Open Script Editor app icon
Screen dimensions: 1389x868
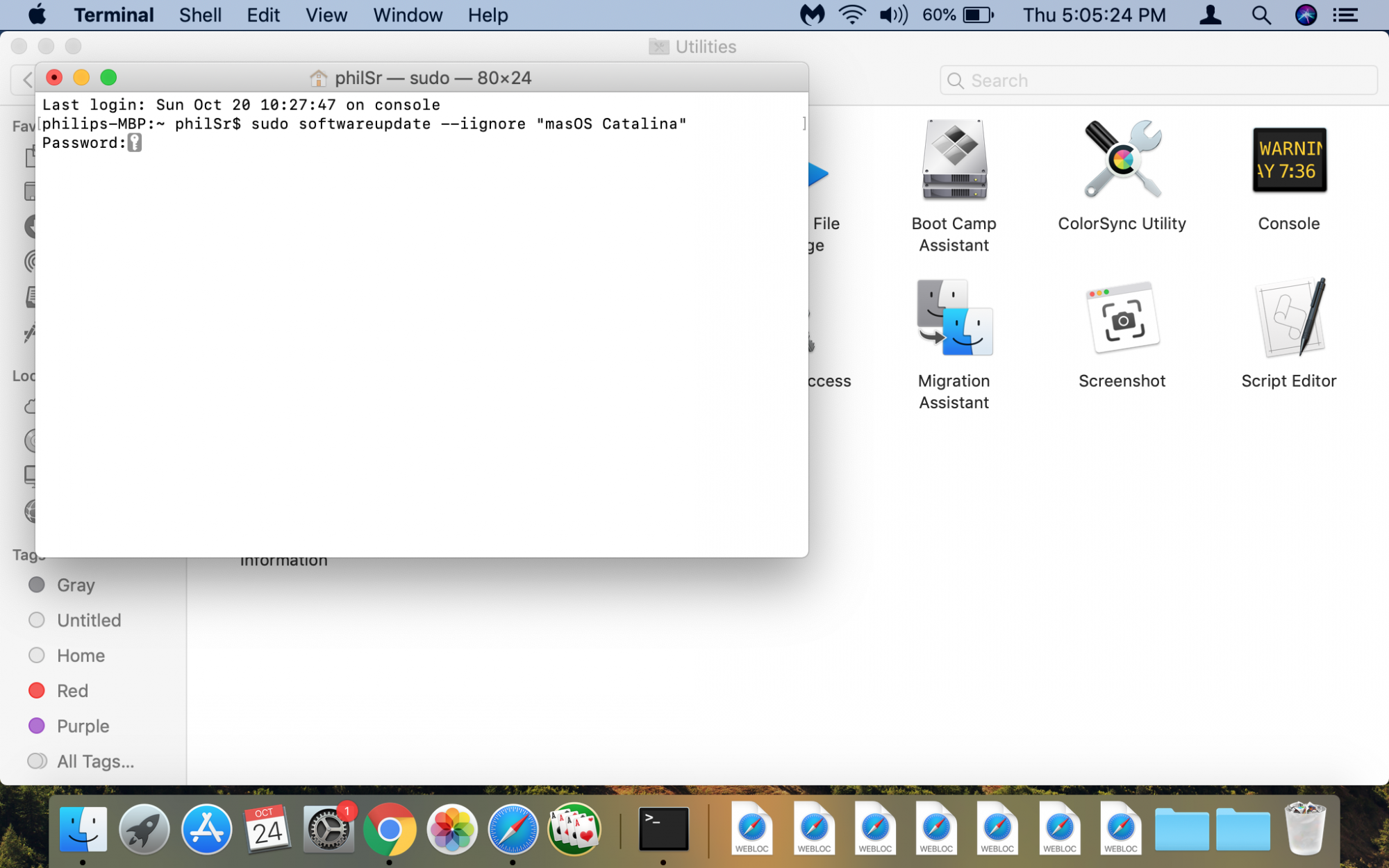1290,317
